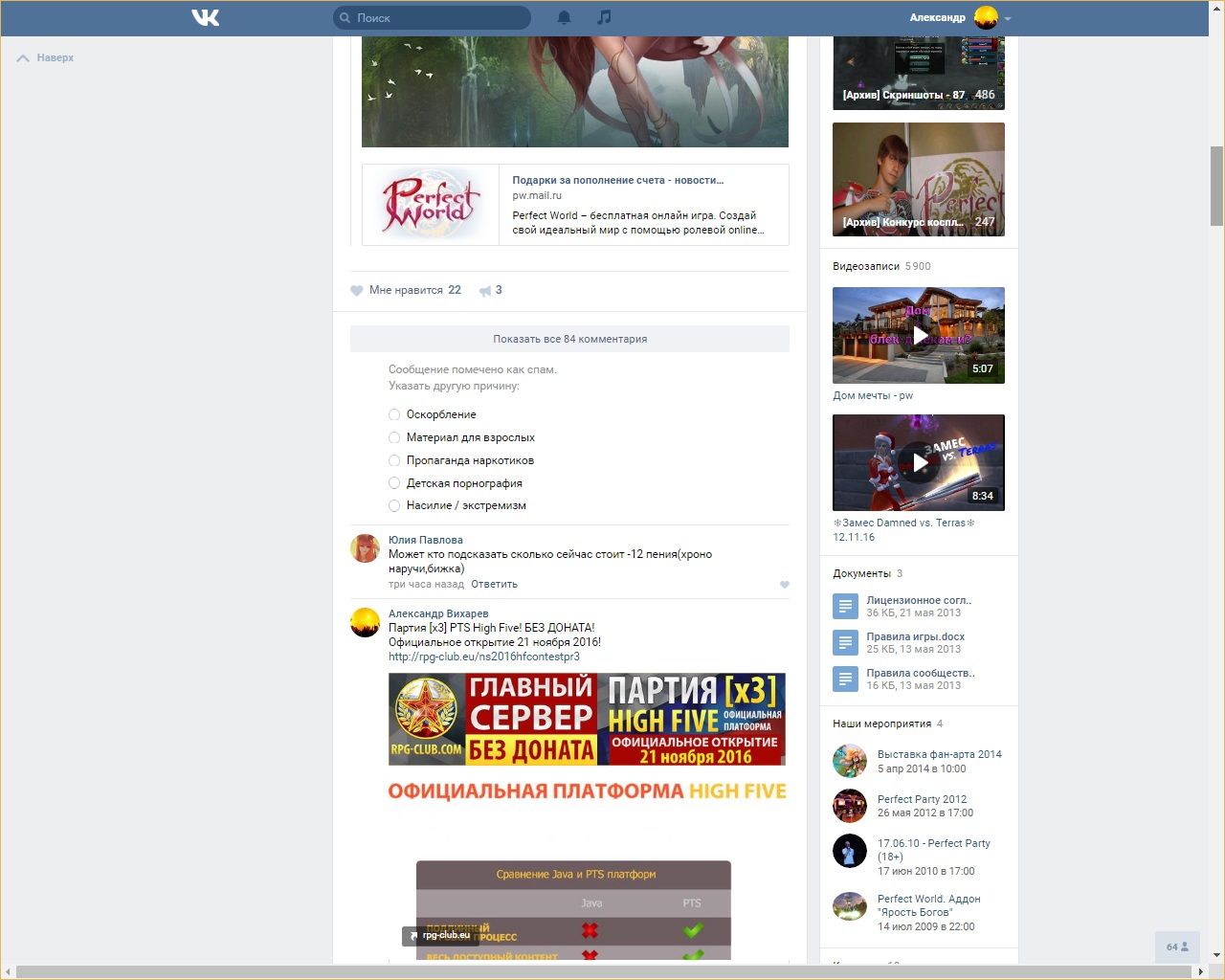The height and width of the screenshot is (980, 1225).
Task: Open the Документы section header
Action: coord(861,573)
